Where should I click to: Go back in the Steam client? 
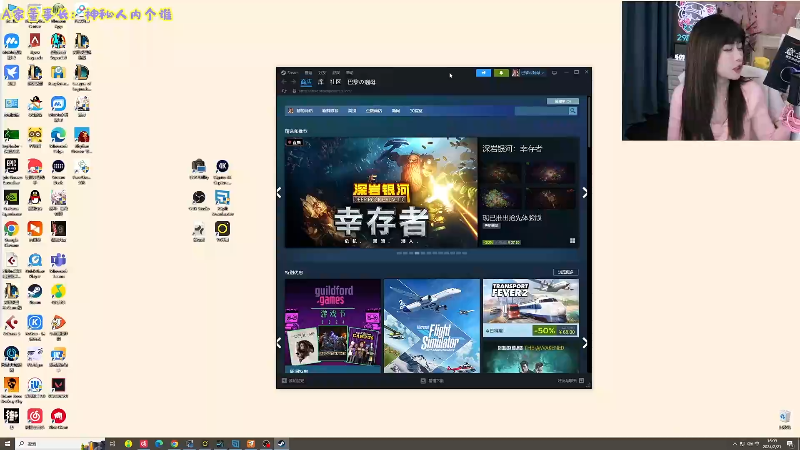pos(284,82)
